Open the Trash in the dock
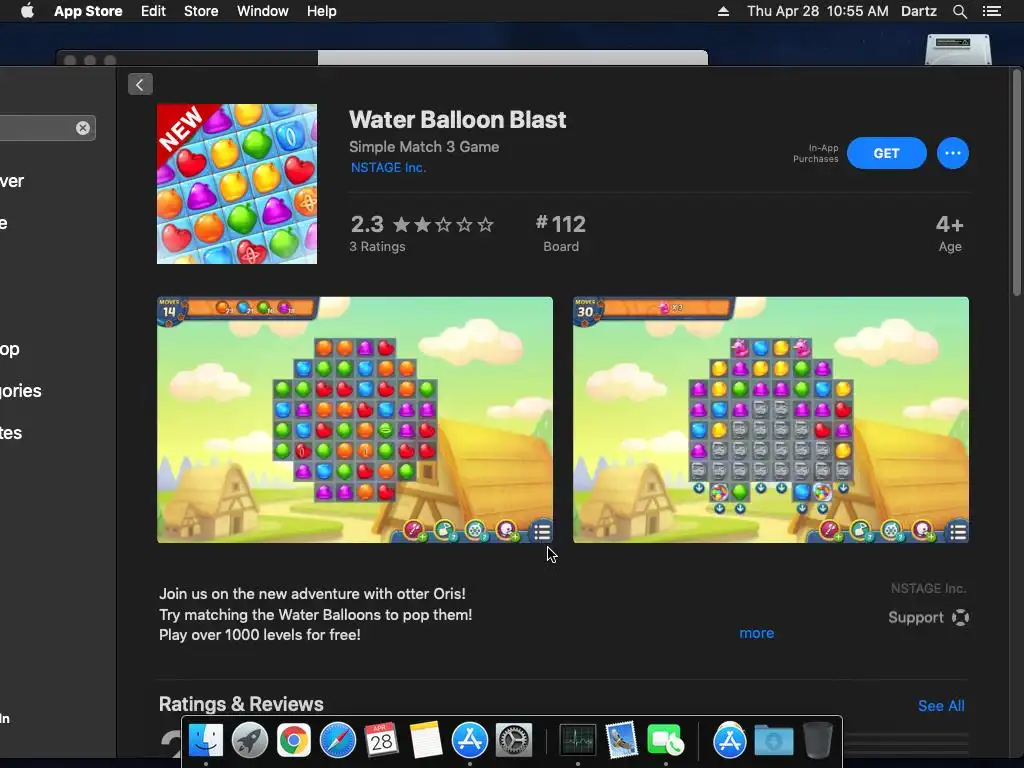This screenshot has width=1024, height=768. click(x=818, y=741)
